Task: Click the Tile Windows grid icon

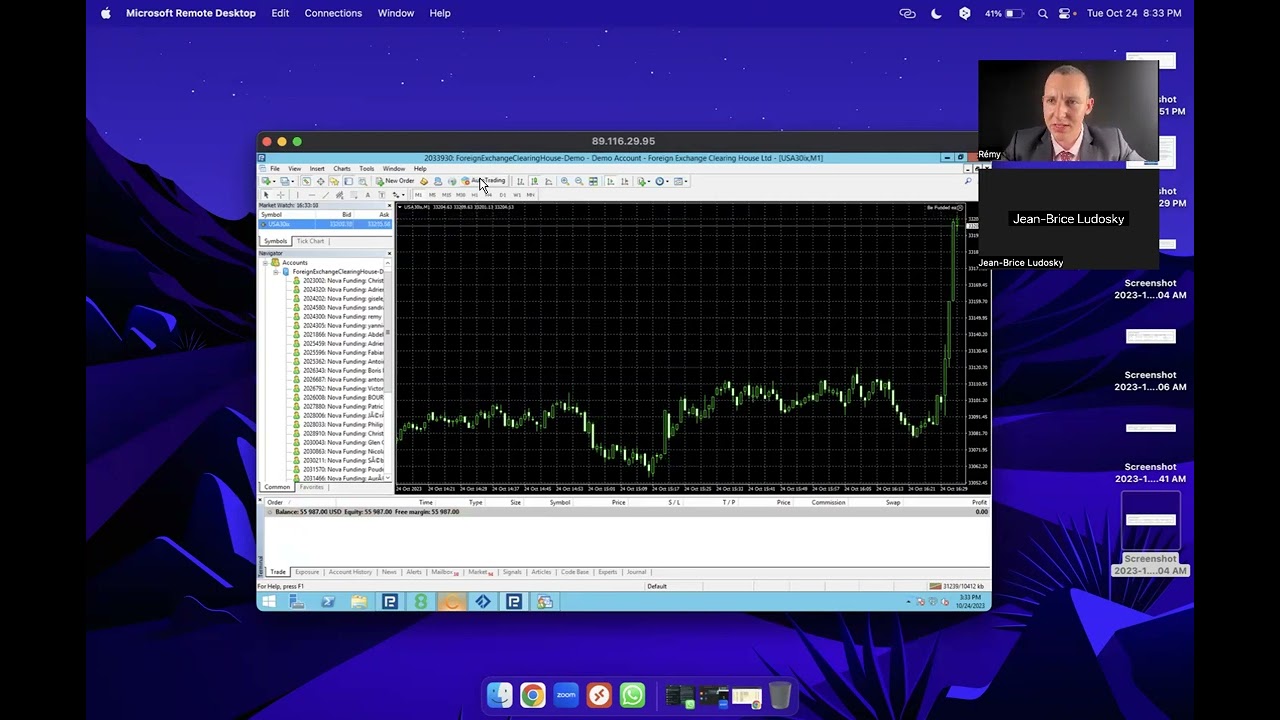Action: click(x=593, y=181)
